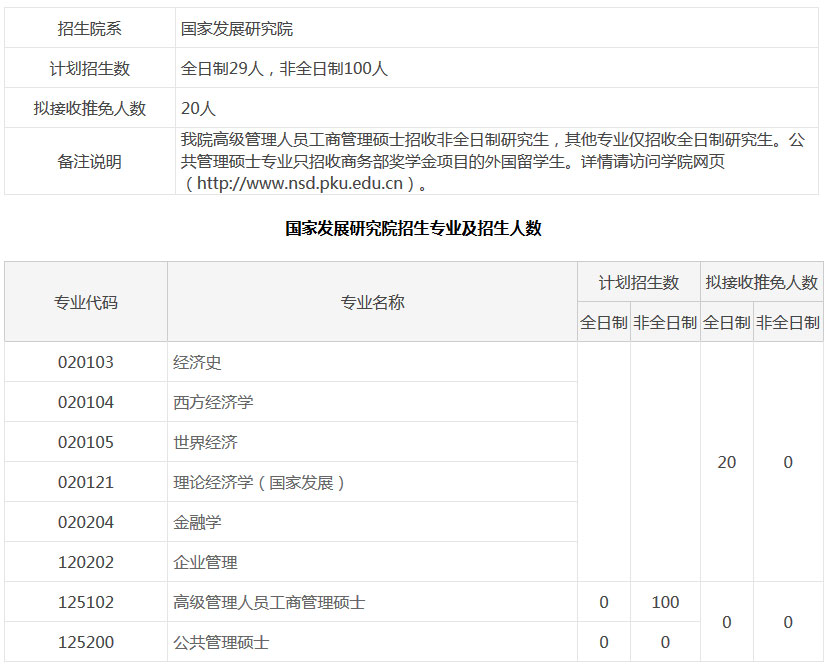Click the 经济史 major name
The width and height of the screenshot is (833, 667).
tap(197, 362)
